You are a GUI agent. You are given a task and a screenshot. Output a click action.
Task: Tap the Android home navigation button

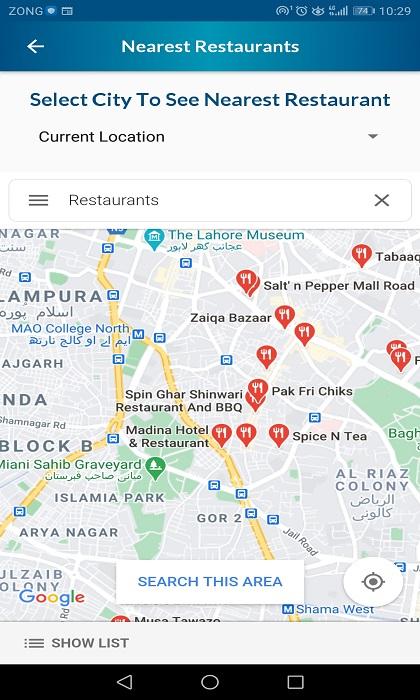click(210, 682)
